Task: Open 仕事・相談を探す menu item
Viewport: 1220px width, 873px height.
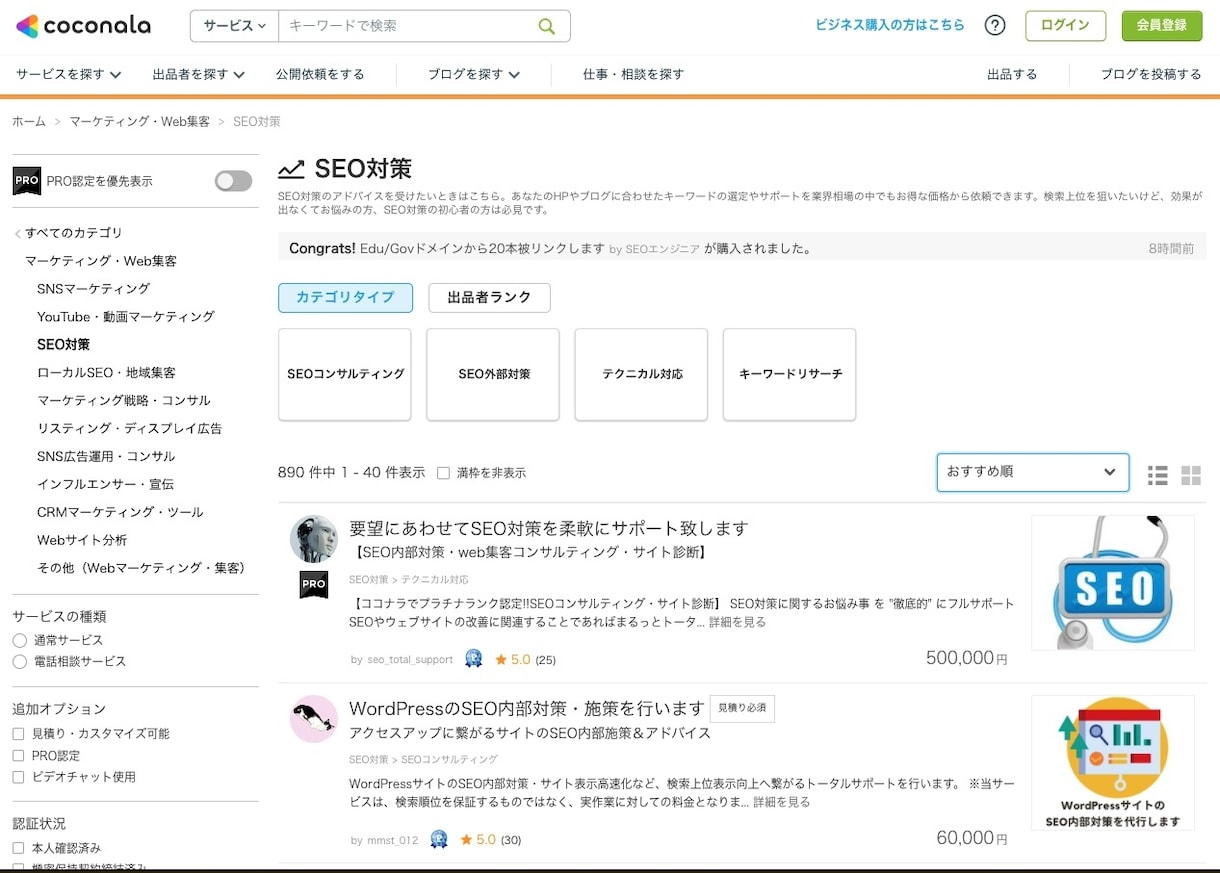Action: (633, 74)
